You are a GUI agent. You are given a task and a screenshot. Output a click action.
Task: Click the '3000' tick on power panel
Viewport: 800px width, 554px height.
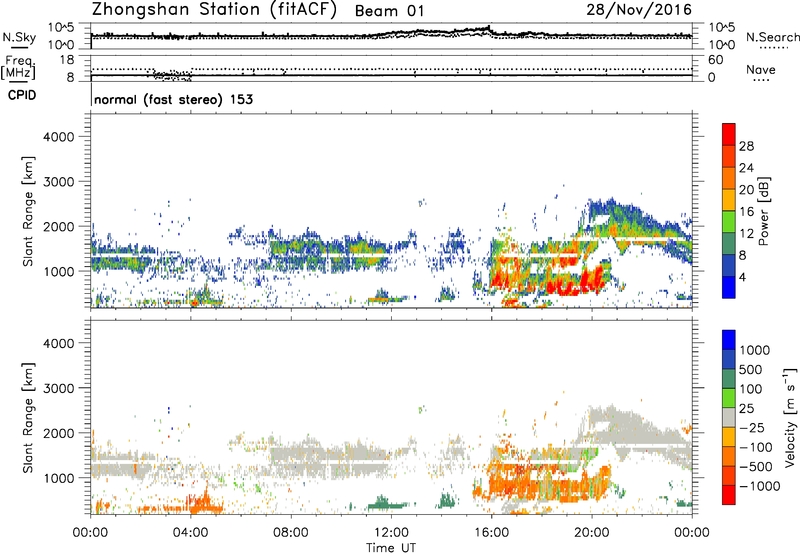click(58, 182)
